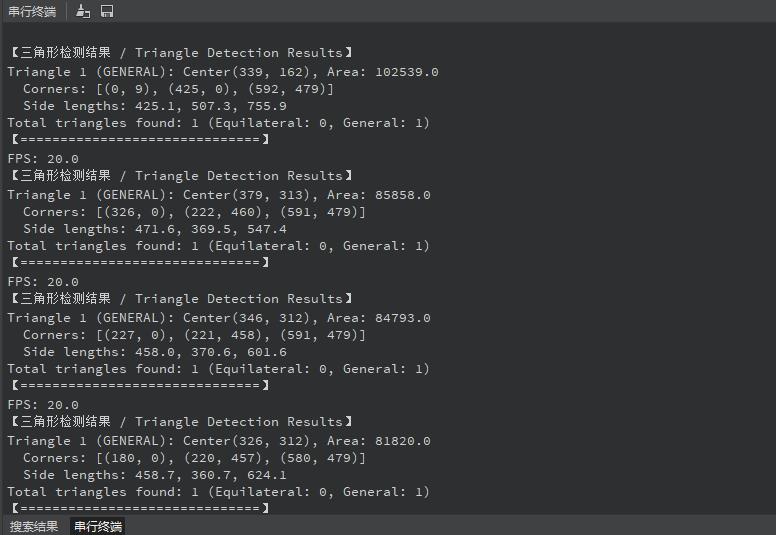Click triangle line with Area: 81820.0
This screenshot has height=535, width=776.
tap(218, 441)
